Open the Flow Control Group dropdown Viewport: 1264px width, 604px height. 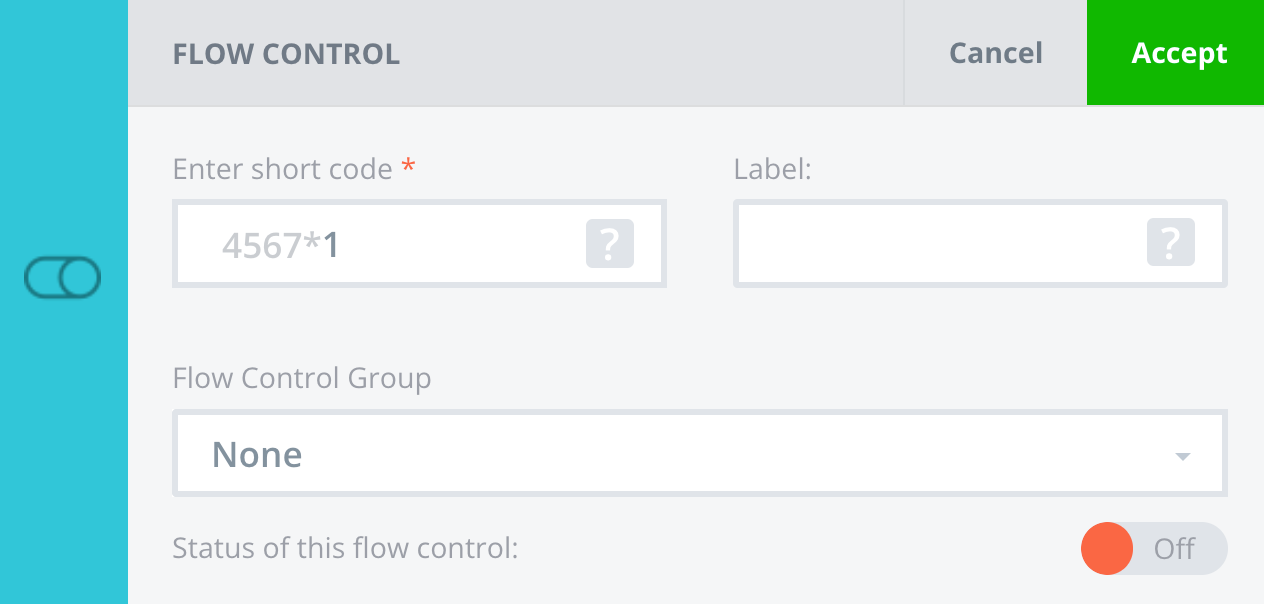[x=698, y=455]
